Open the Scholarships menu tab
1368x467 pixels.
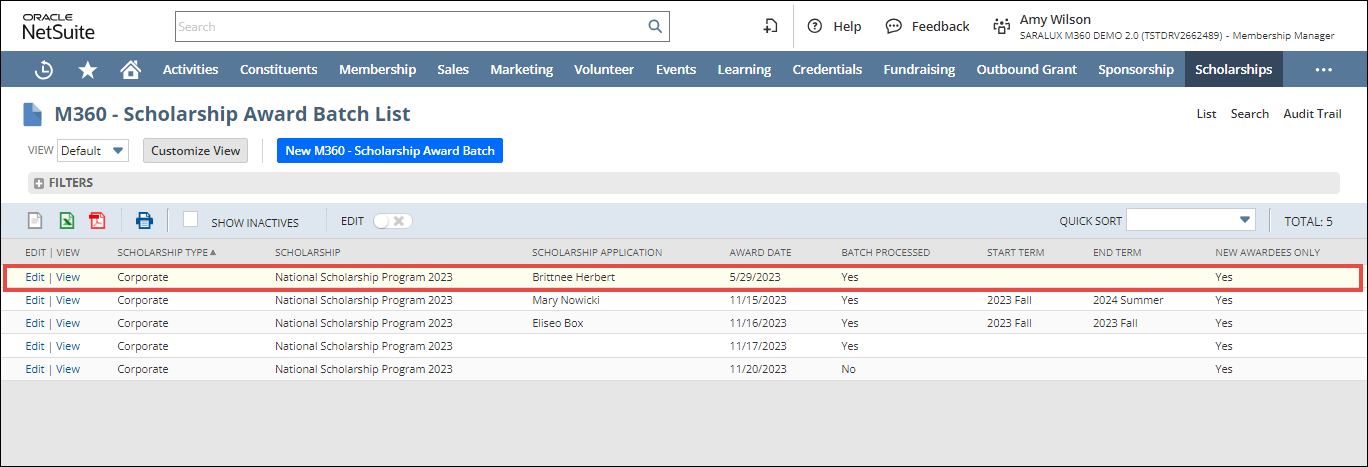coord(1233,69)
